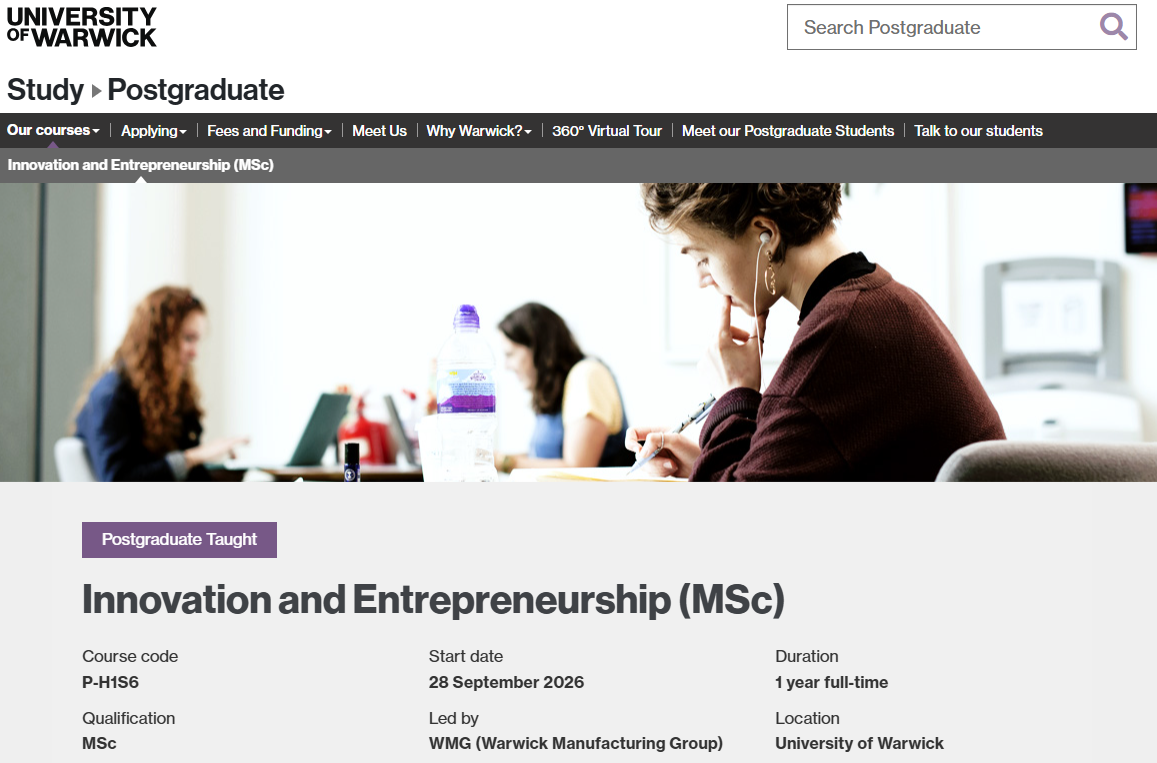Go to the Meet Us page
Viewport: 1157px width, 763px height.
(x=379, y=131)
